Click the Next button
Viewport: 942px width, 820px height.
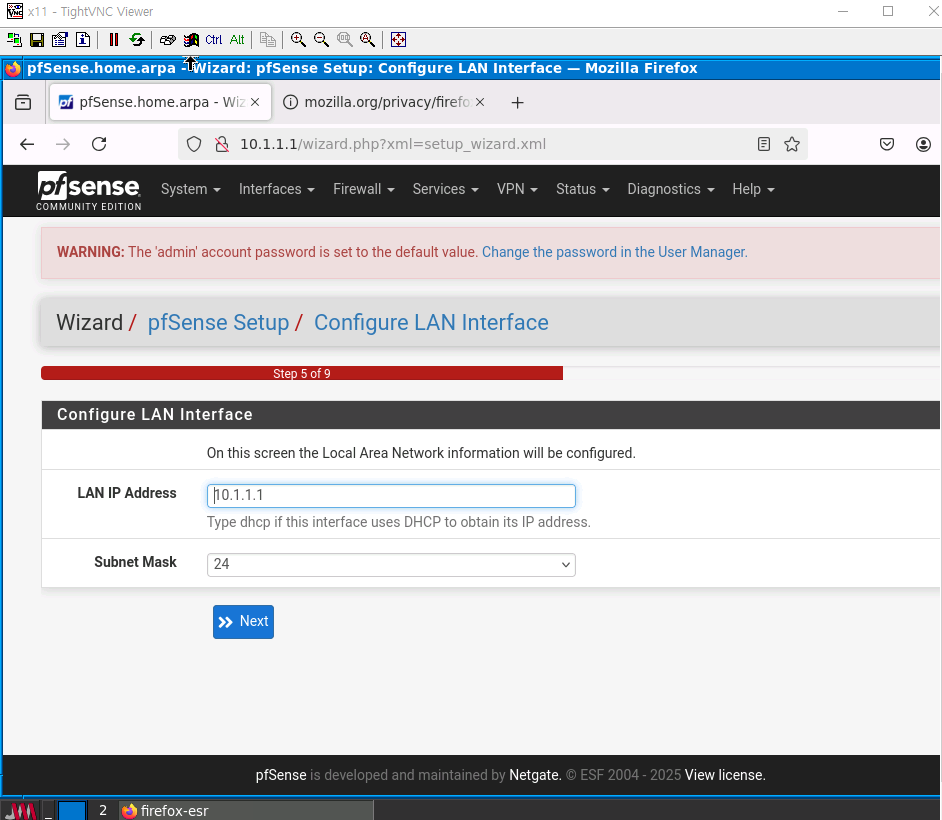[x=243, y=622]
